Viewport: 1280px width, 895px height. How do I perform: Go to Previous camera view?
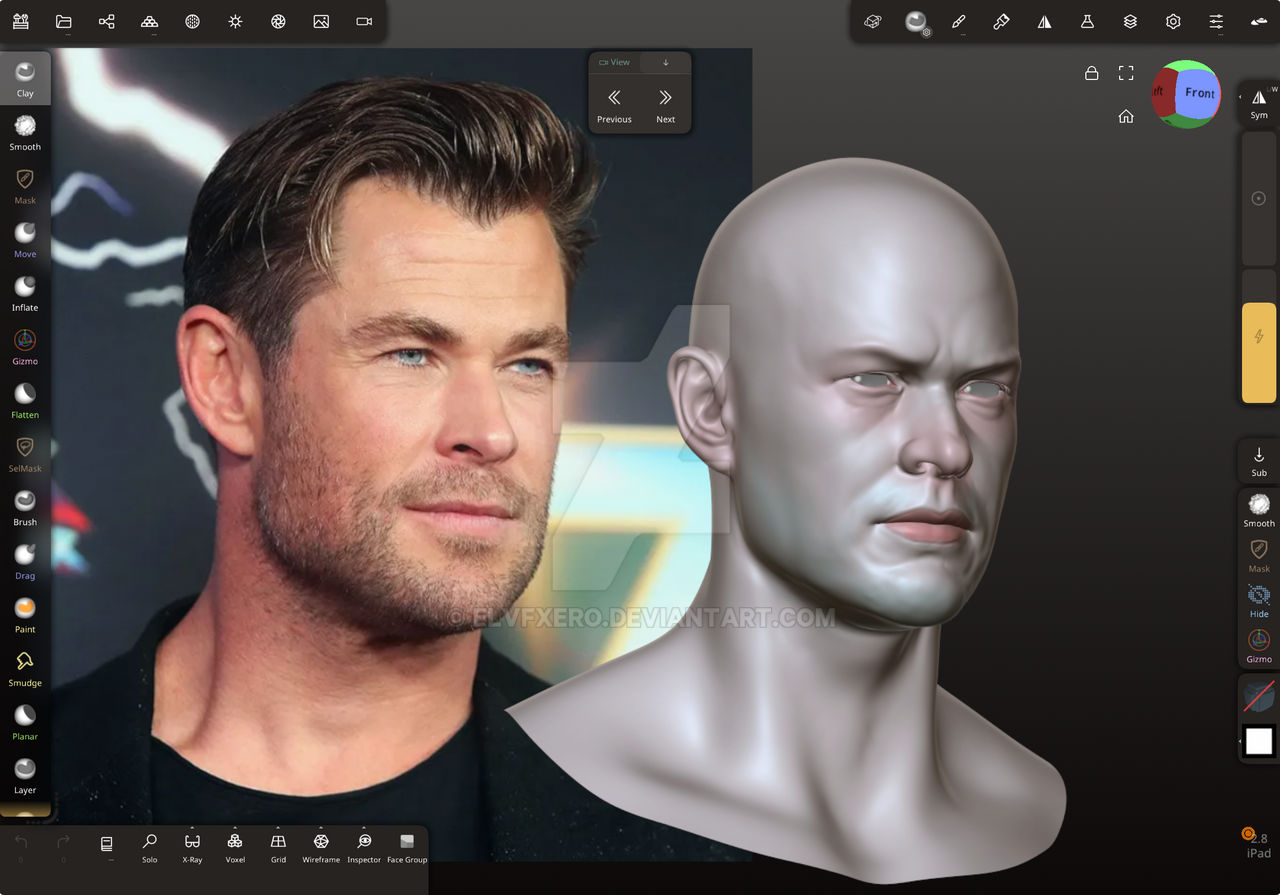point(614,105)
